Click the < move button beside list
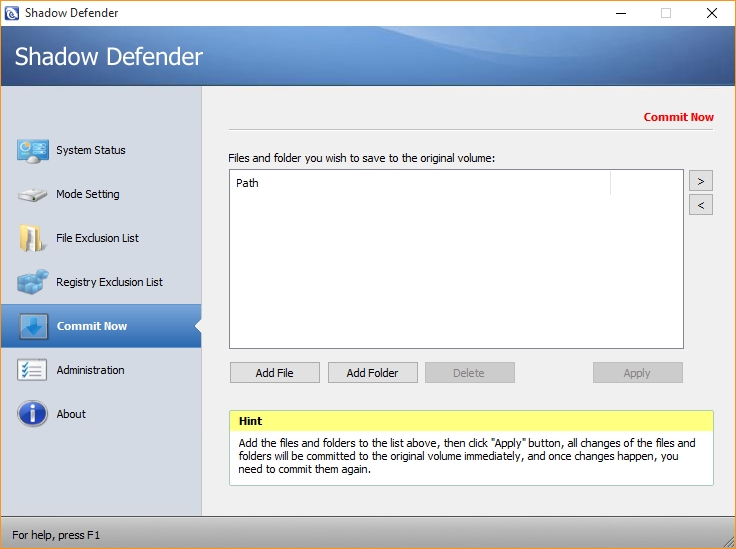The image size is (736, 549). 701,205
